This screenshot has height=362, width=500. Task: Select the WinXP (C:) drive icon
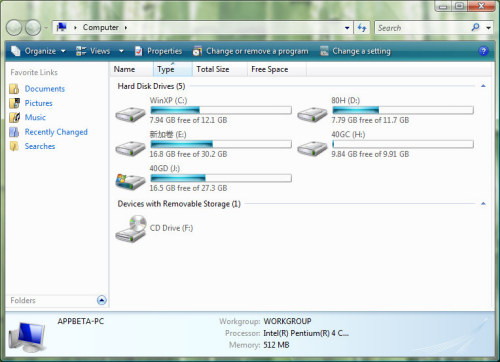click(130, 114)
